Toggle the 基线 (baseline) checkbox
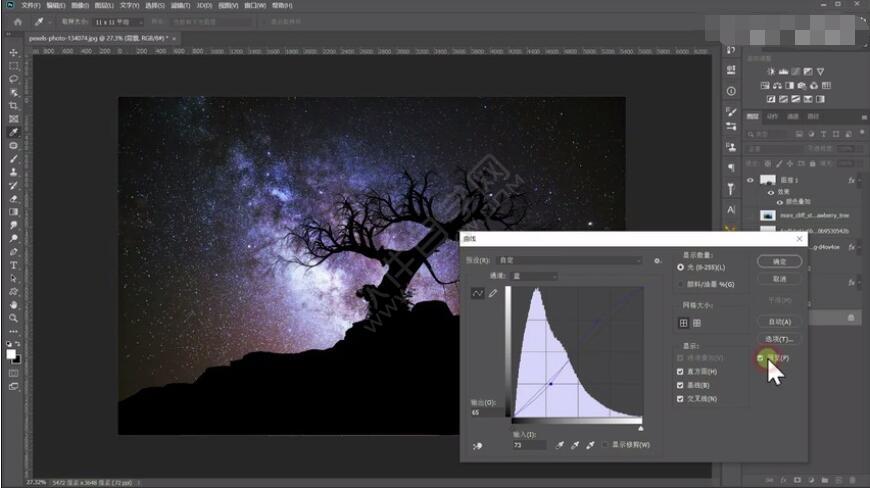 click(681, 385)
